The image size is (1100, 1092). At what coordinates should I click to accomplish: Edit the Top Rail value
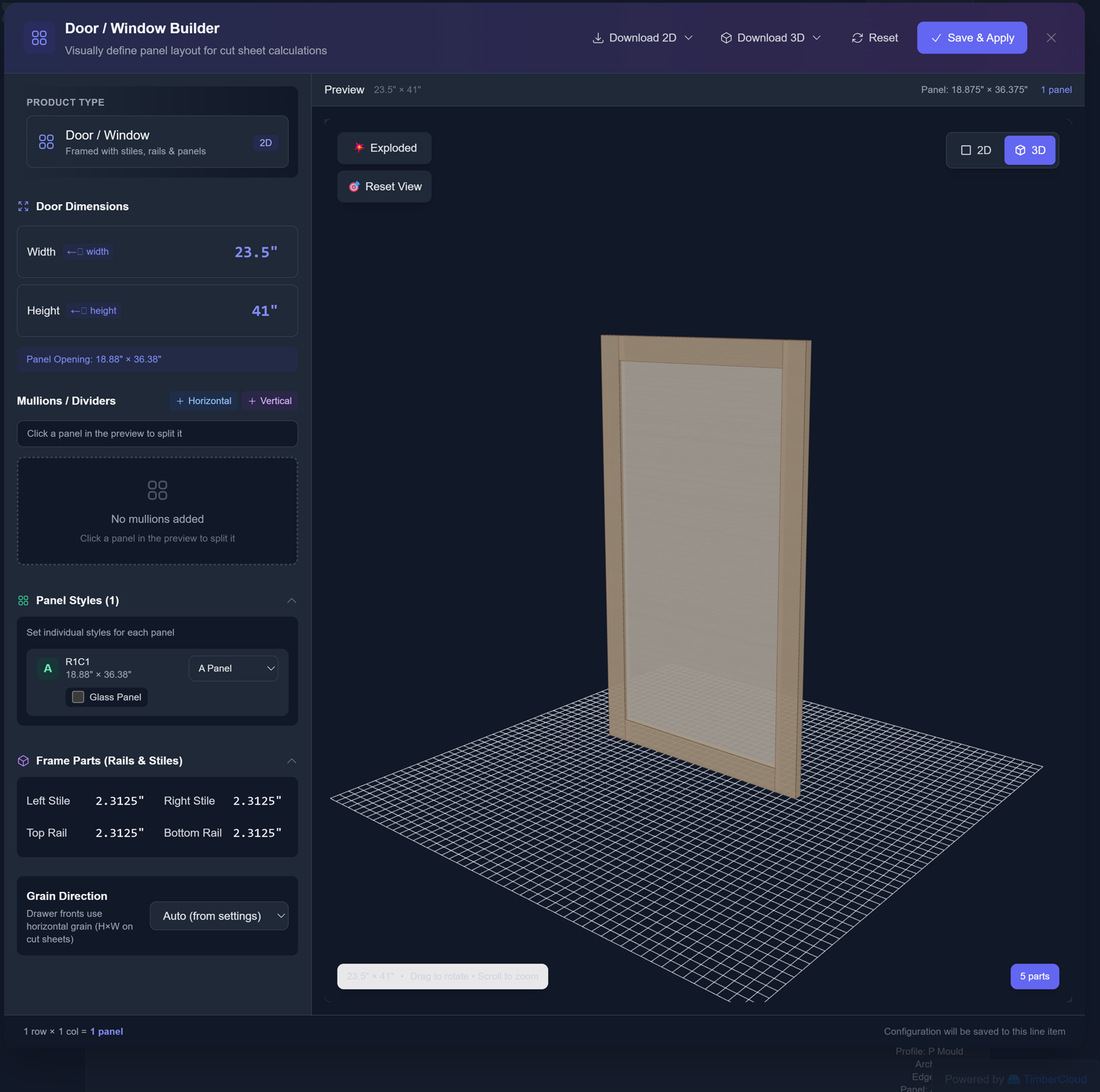coord(120,833)
